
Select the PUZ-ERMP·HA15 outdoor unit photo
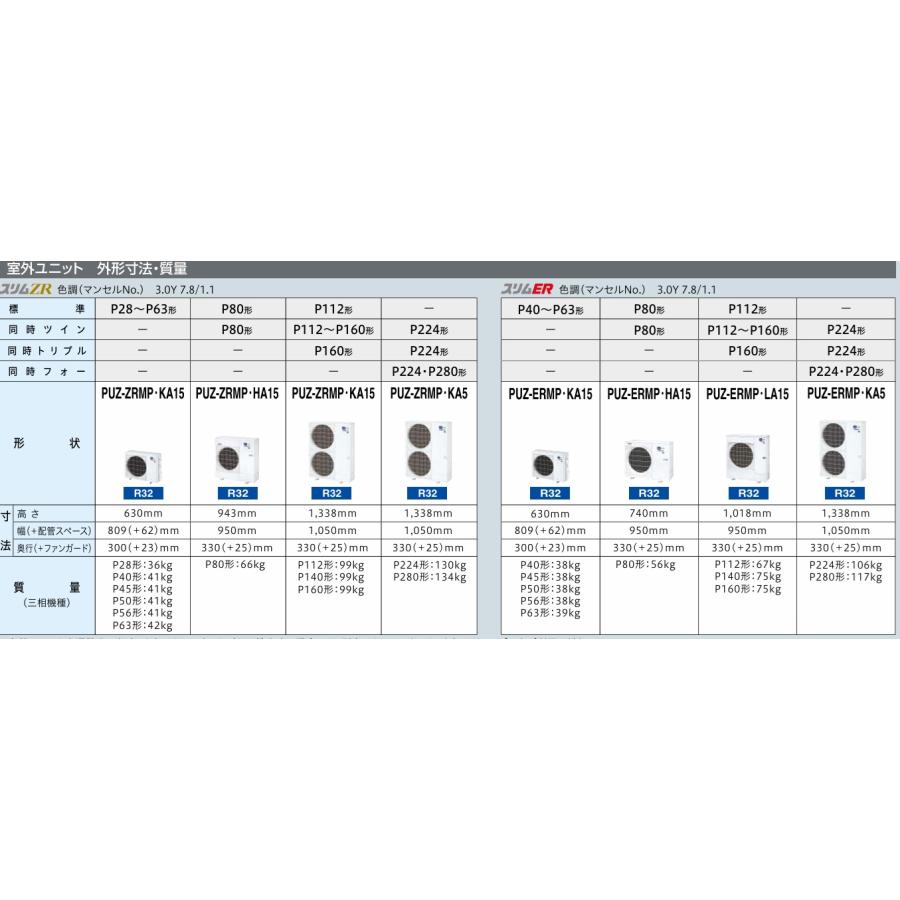pos(649,461)
